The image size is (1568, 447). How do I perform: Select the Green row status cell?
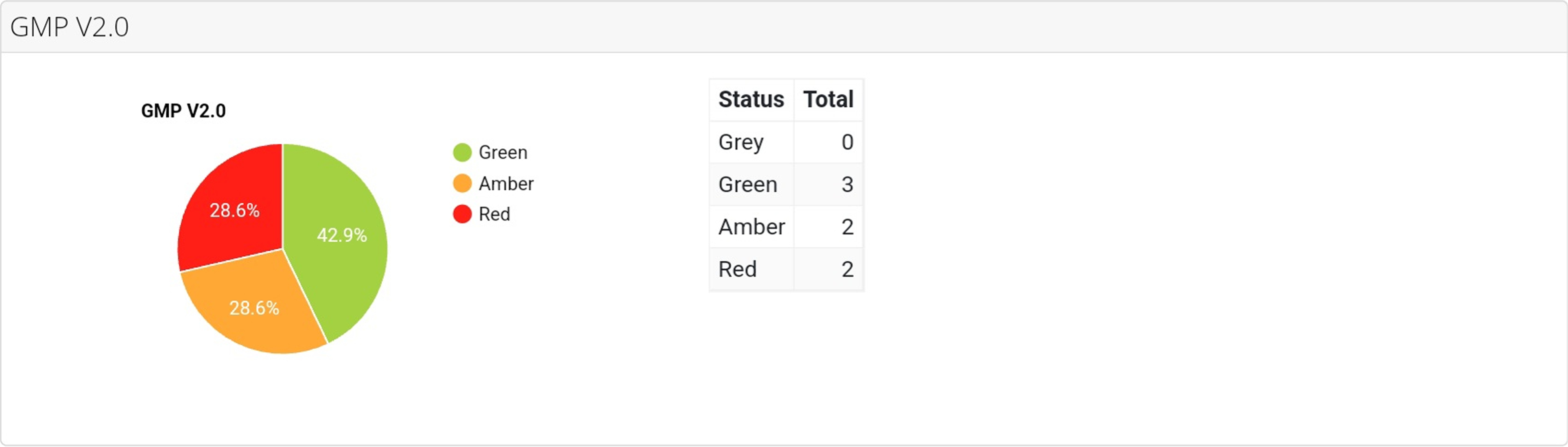(x=748, y=184)
